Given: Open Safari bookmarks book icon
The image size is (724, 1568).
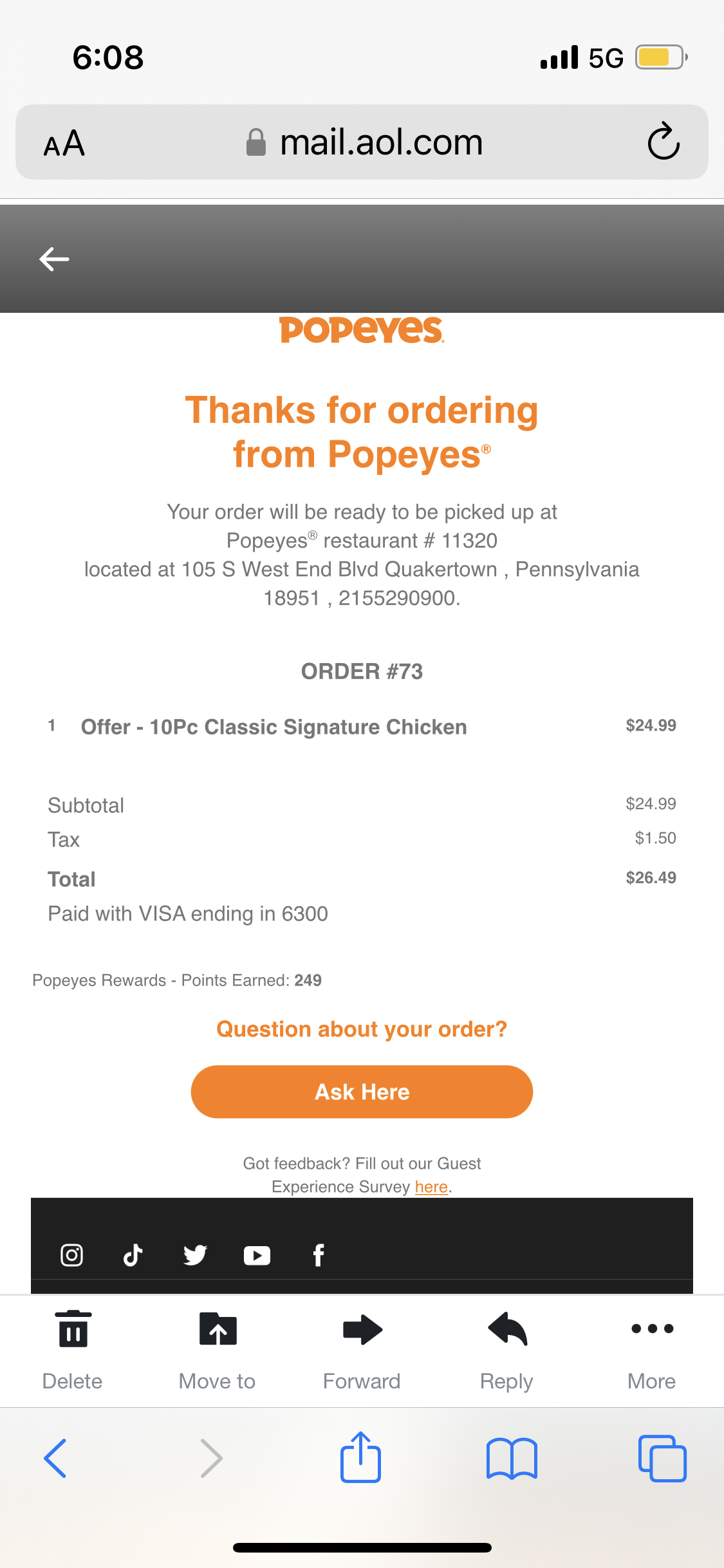Looking at the screenshot, I should (x=512, y=1458).
